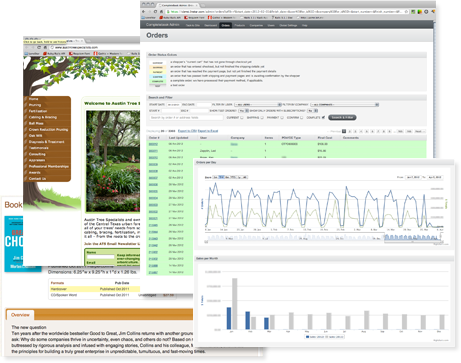Viewport: 461px width, 363px height.
Task: Click Crown Reduction Pruning in the sidebar
Action: (48, 130)
